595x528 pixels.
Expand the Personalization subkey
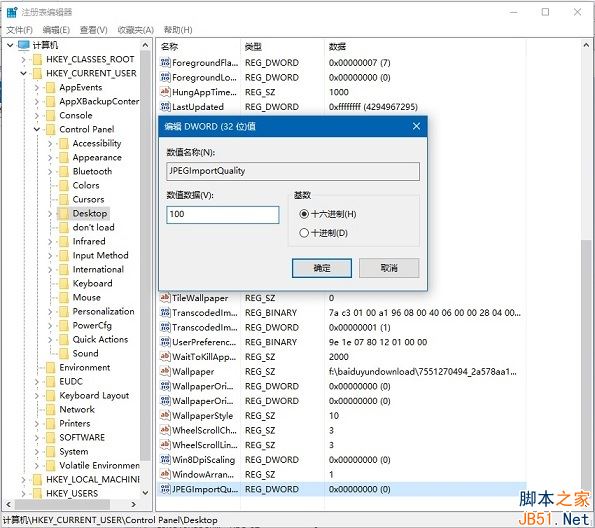click(x=50, y=312)
